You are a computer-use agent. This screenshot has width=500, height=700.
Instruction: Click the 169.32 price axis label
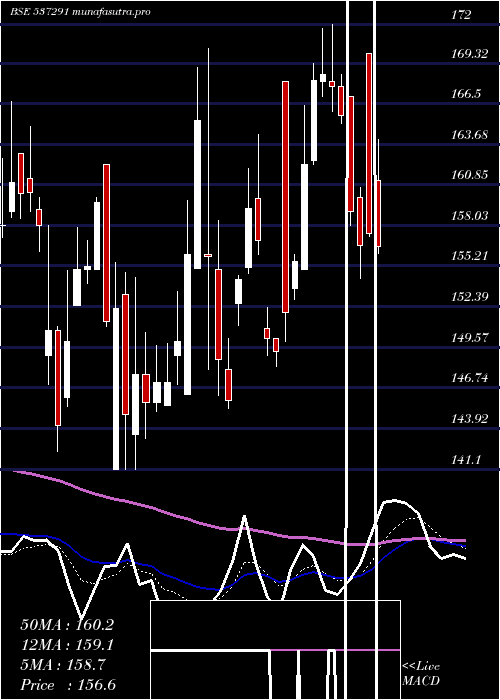tap(469, 54)
